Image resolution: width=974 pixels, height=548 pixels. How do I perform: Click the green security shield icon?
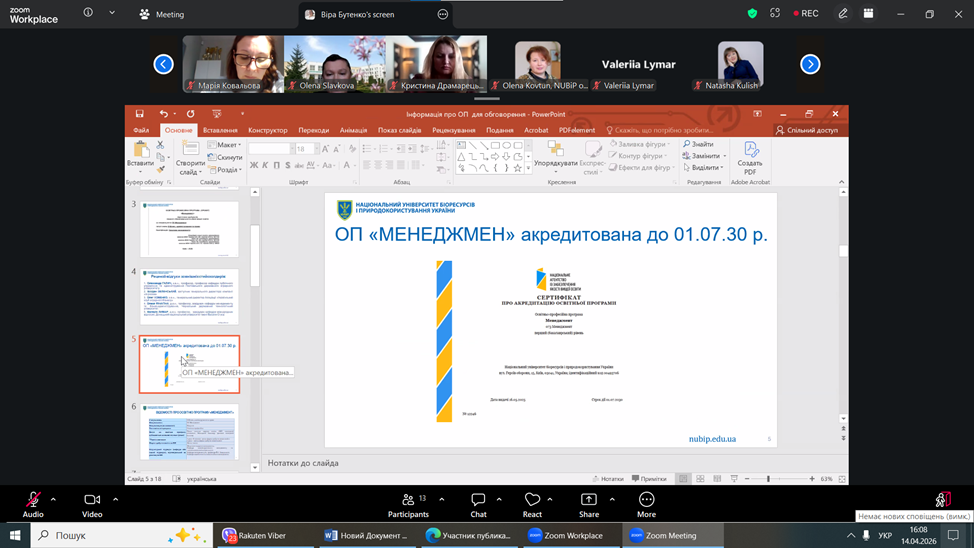pyautogui.click(x=752, y=14)
